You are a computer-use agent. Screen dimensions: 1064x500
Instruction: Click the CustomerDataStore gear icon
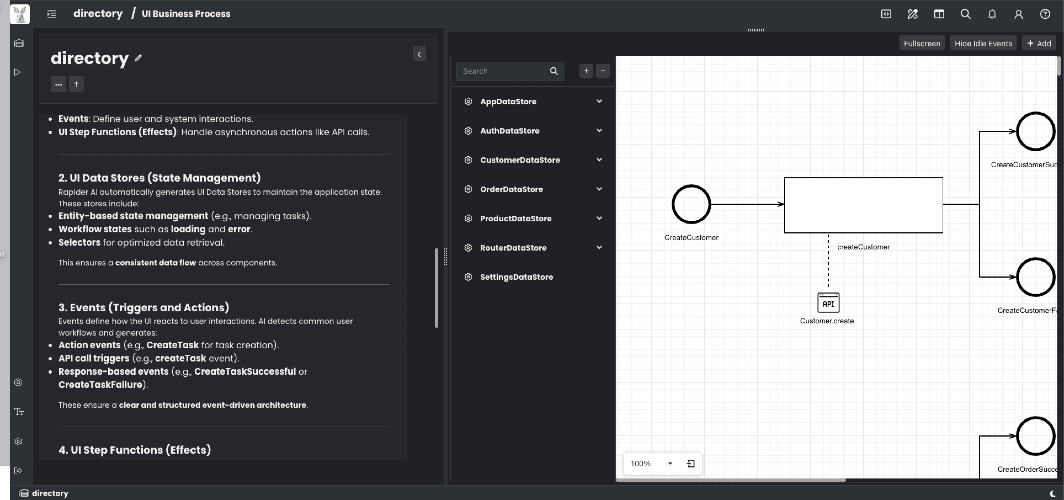468,160
